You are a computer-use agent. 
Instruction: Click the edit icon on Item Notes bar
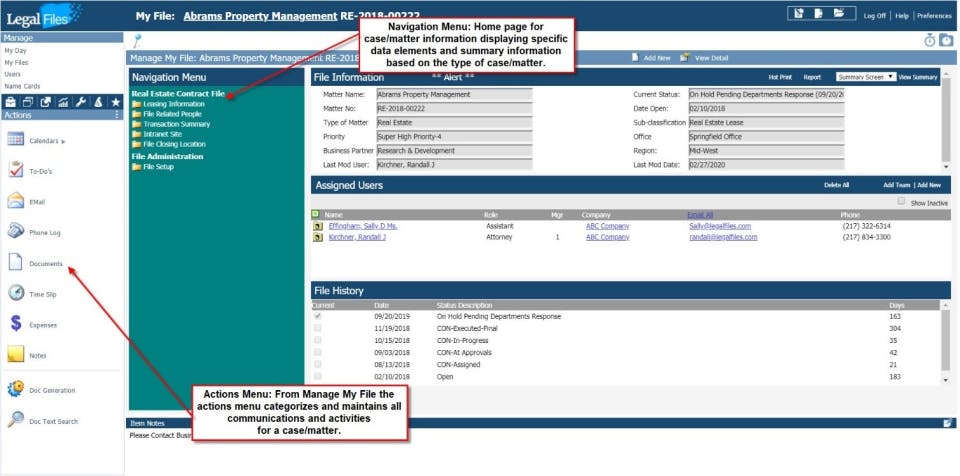[x=948, y=423]
